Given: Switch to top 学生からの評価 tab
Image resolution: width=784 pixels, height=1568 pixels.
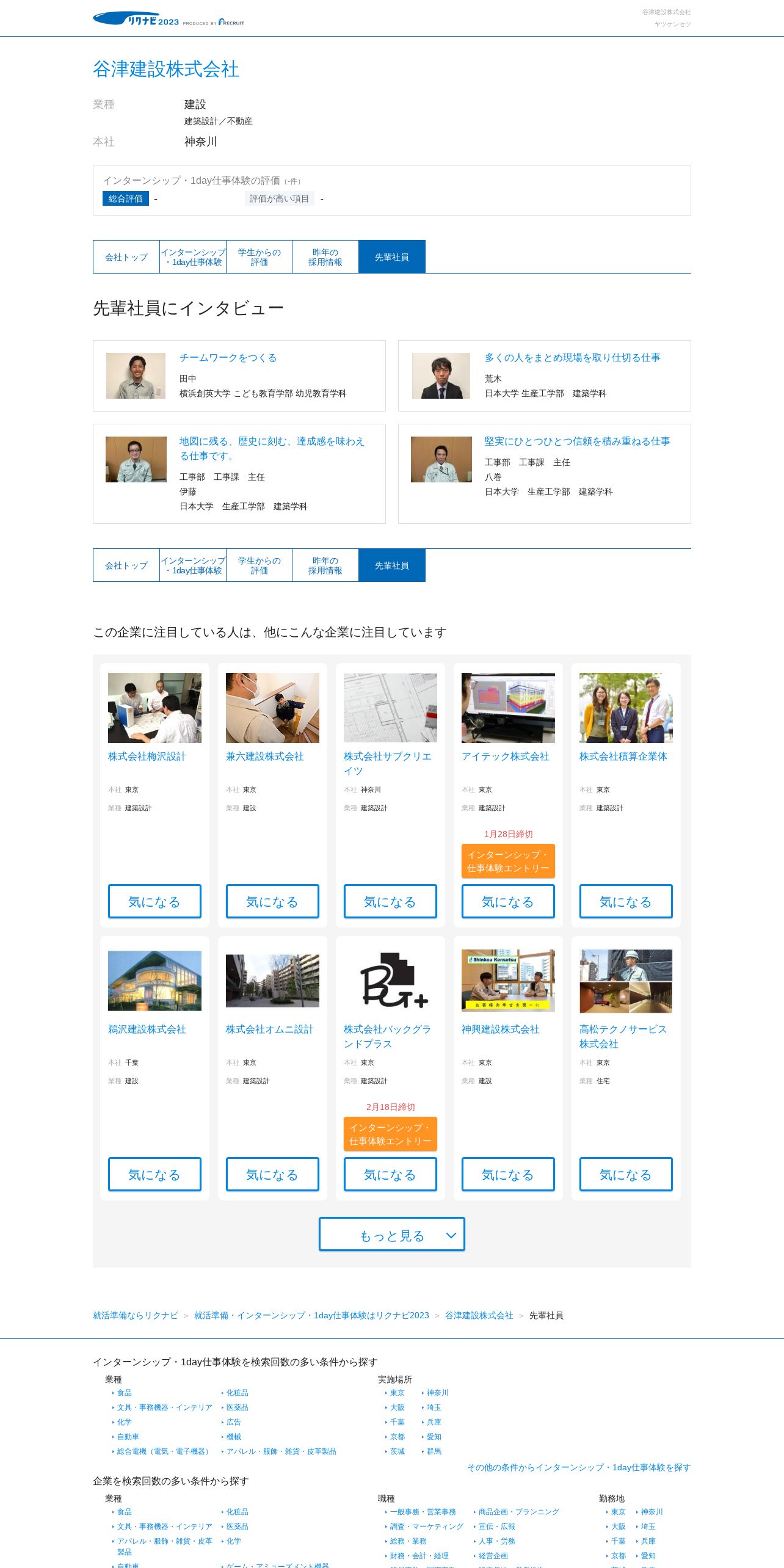Looking at the screenshot, I should [x=260, y=257].
